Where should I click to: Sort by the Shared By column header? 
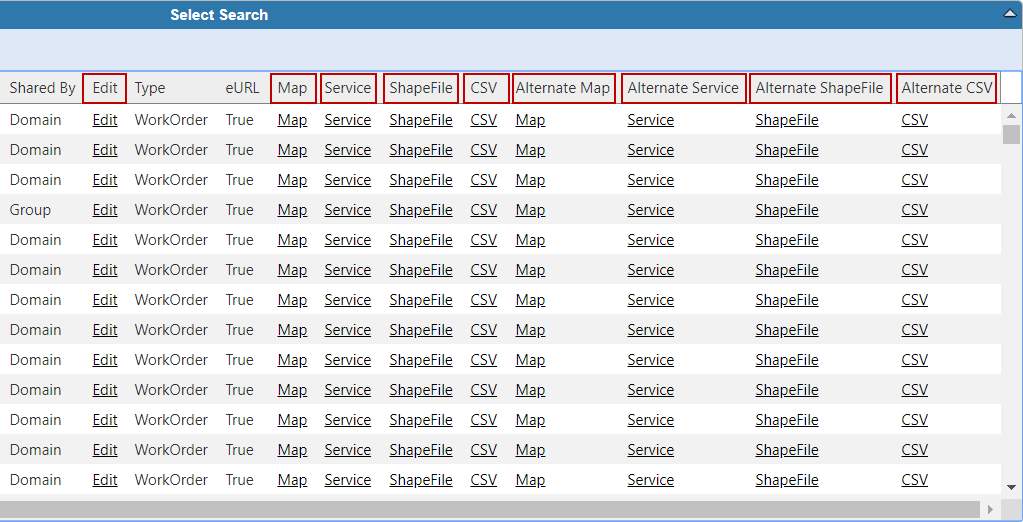tap(42, 88)
